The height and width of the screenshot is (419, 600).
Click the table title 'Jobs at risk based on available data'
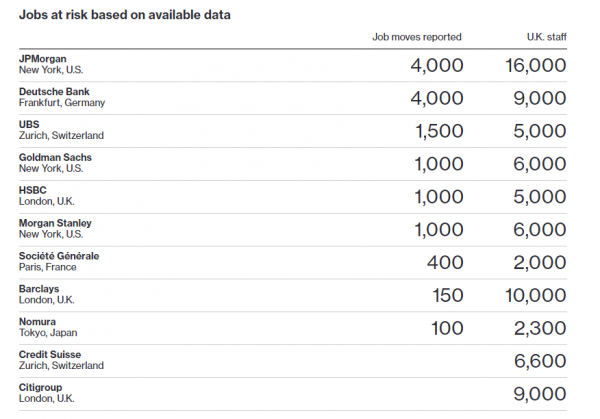pyautogui.click(x=125, y=15)
